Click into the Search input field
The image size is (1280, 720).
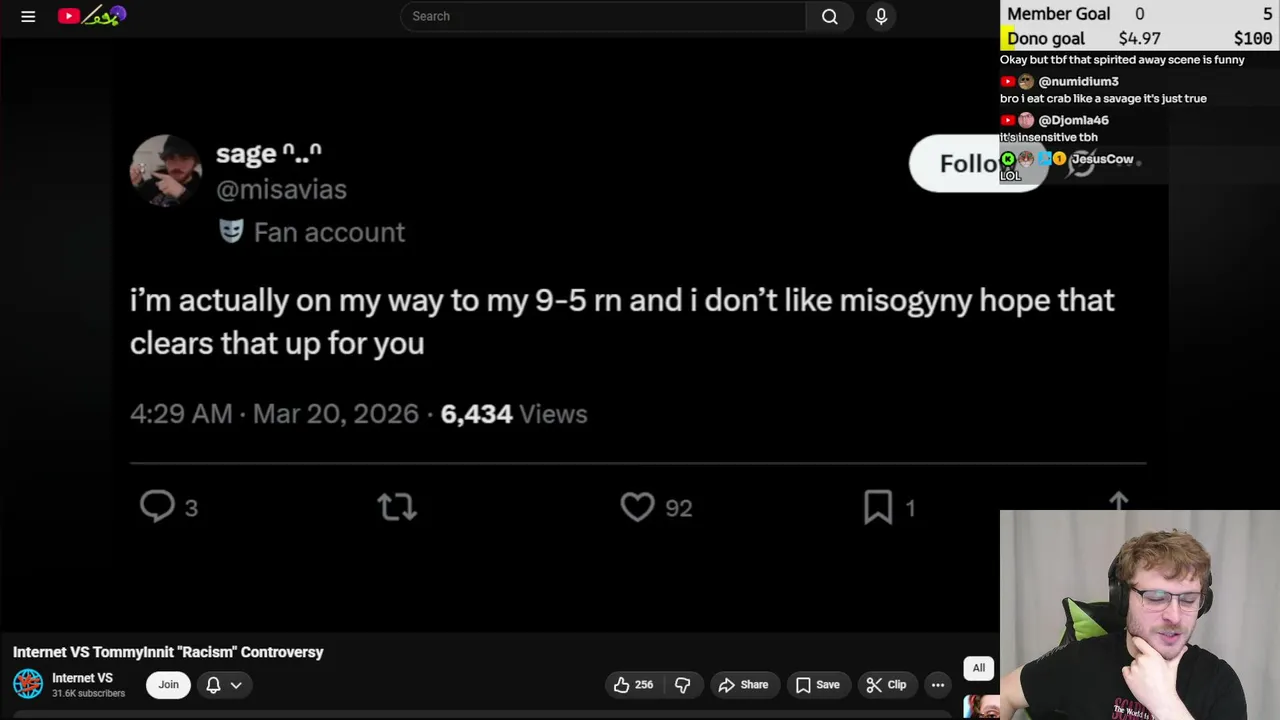point(600,16)
